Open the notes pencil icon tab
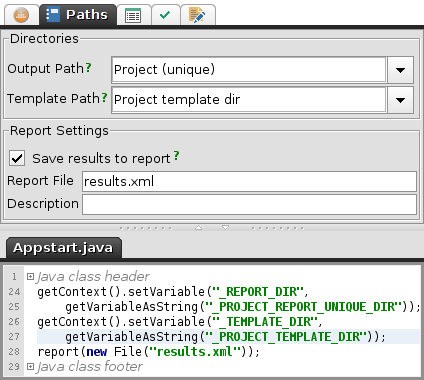Screen dimensions: 424x380 click(197, 15)
